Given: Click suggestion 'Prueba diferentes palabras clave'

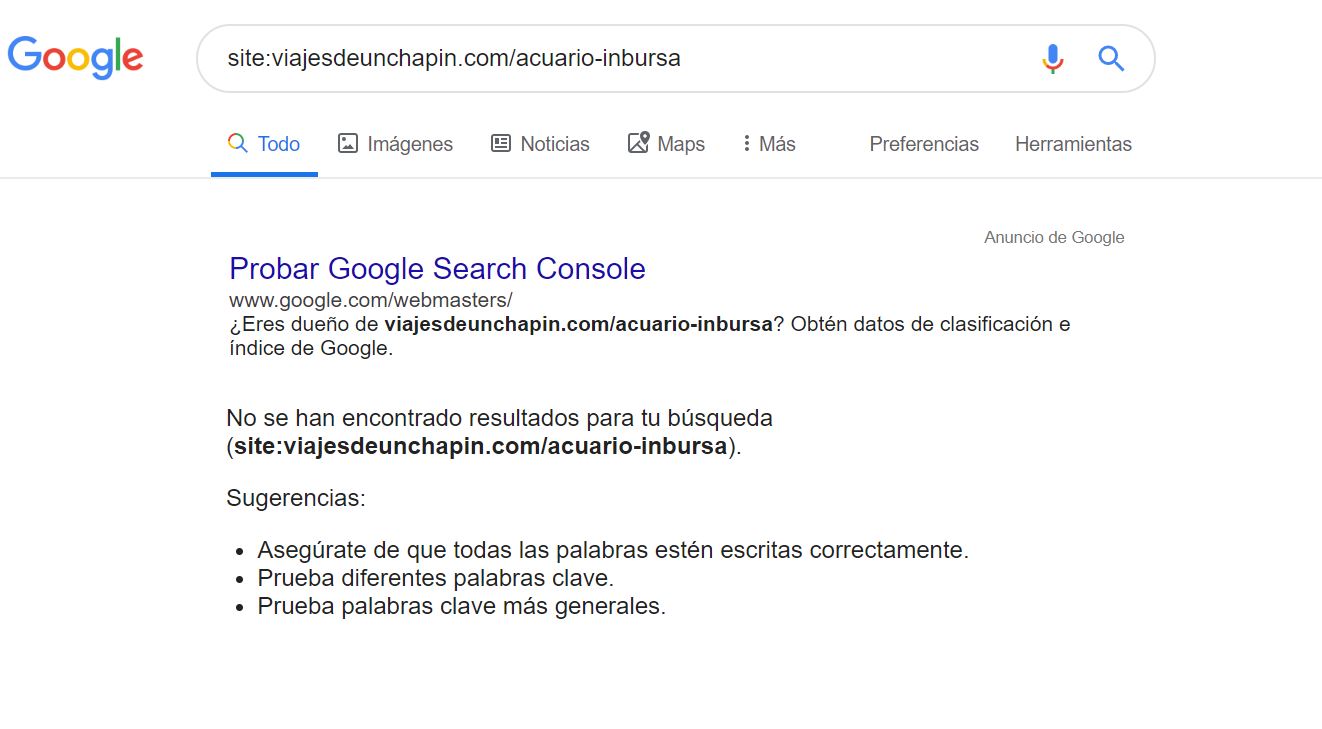Looking at the screenshot, I should click(x=435, y=578).
